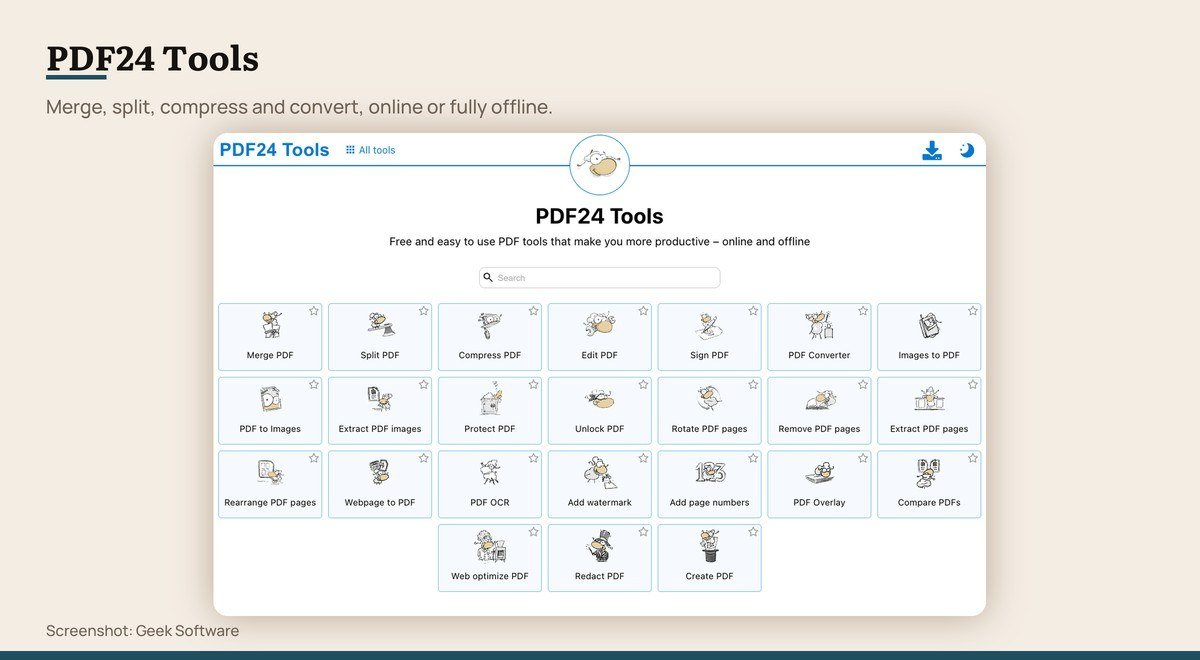Click the download desktop app icon
1200x660 pixels.
(932, 151)
